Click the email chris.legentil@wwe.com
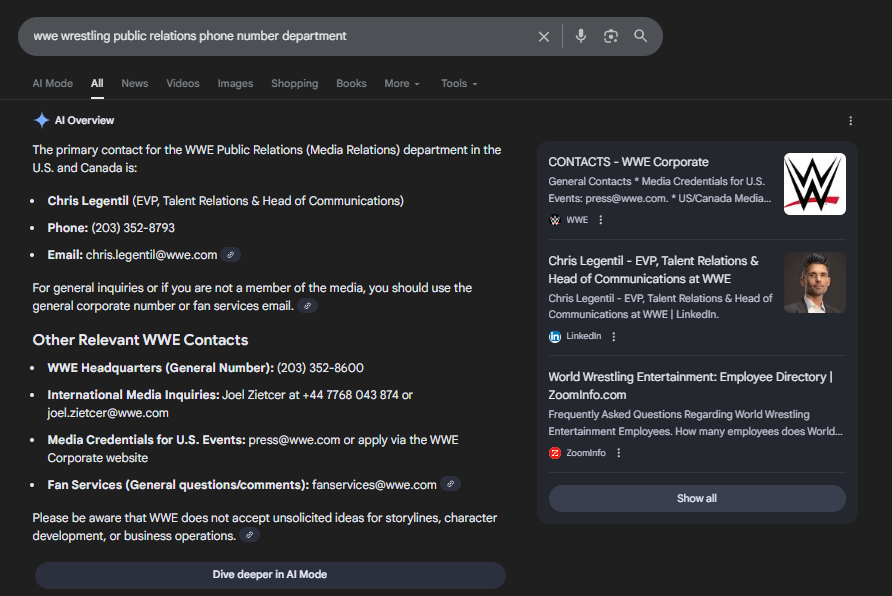Screen dimensions: 892x596 (x=151, y=255)
